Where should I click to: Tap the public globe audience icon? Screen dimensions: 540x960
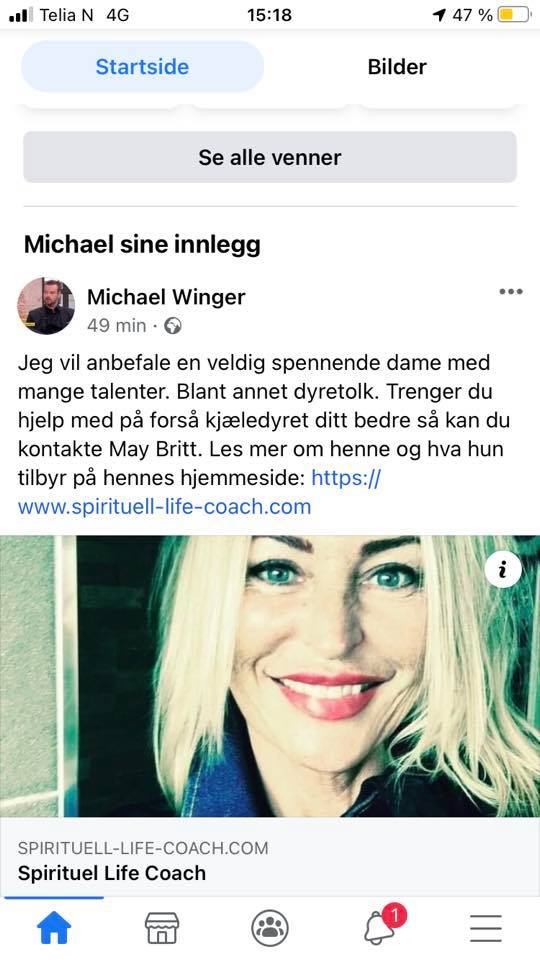click(173, 326)
